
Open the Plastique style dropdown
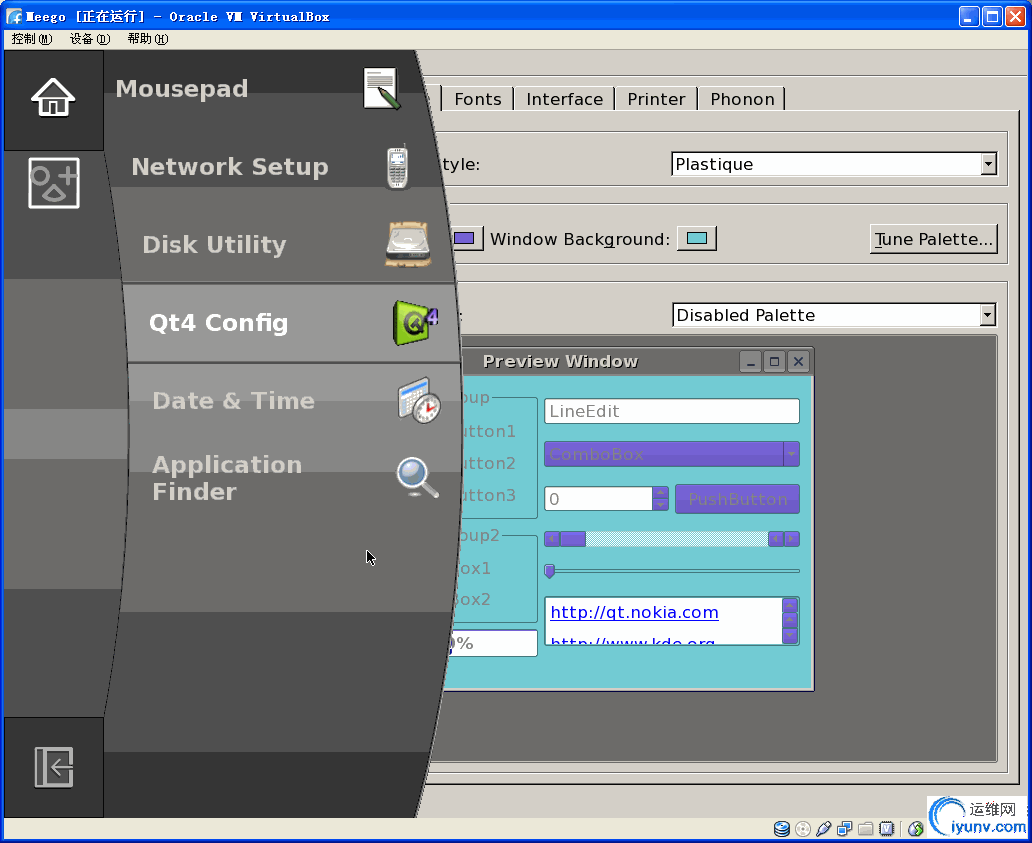[x=834, y=164]
